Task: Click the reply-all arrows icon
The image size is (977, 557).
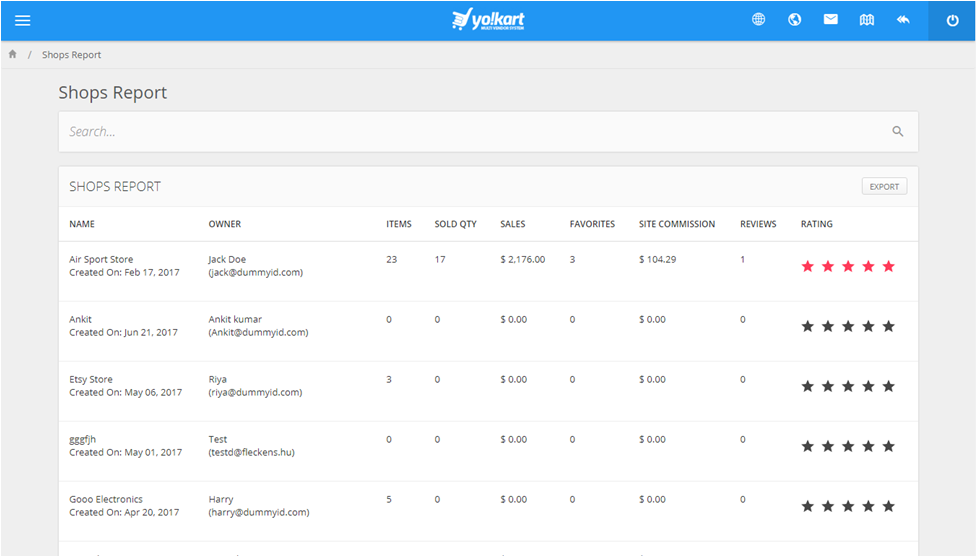Action: [x=903, y=20]
